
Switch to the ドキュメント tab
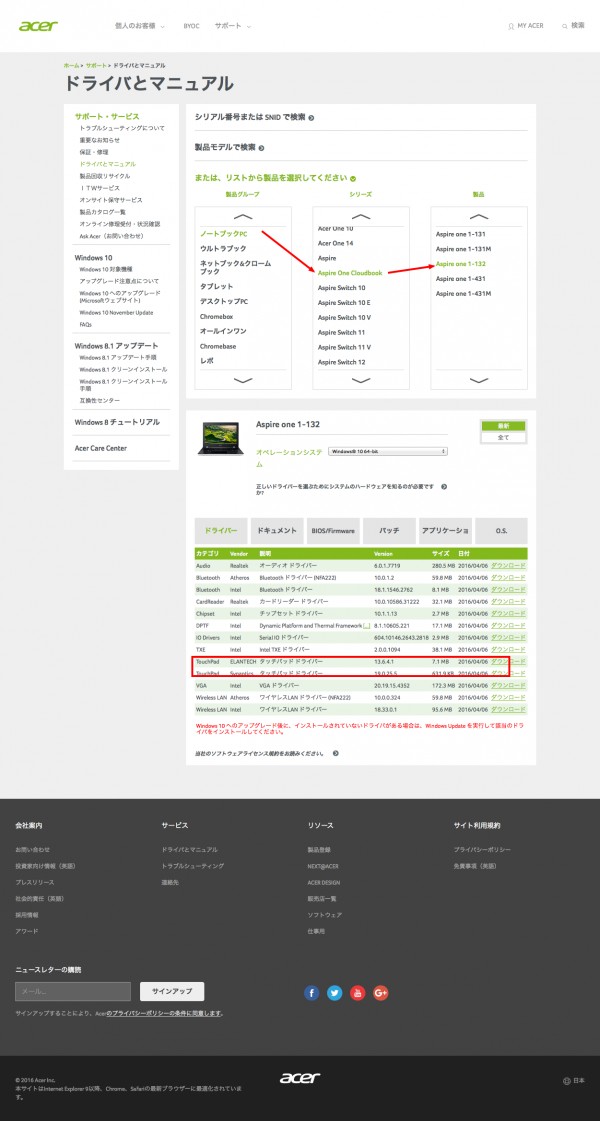(277, 530)
